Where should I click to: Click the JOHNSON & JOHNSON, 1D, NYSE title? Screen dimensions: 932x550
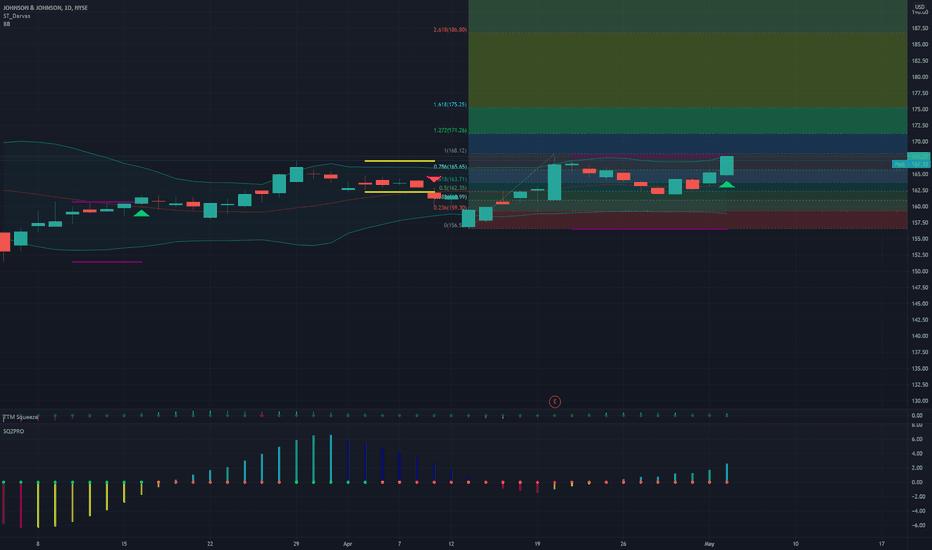(x=45, y=8)
